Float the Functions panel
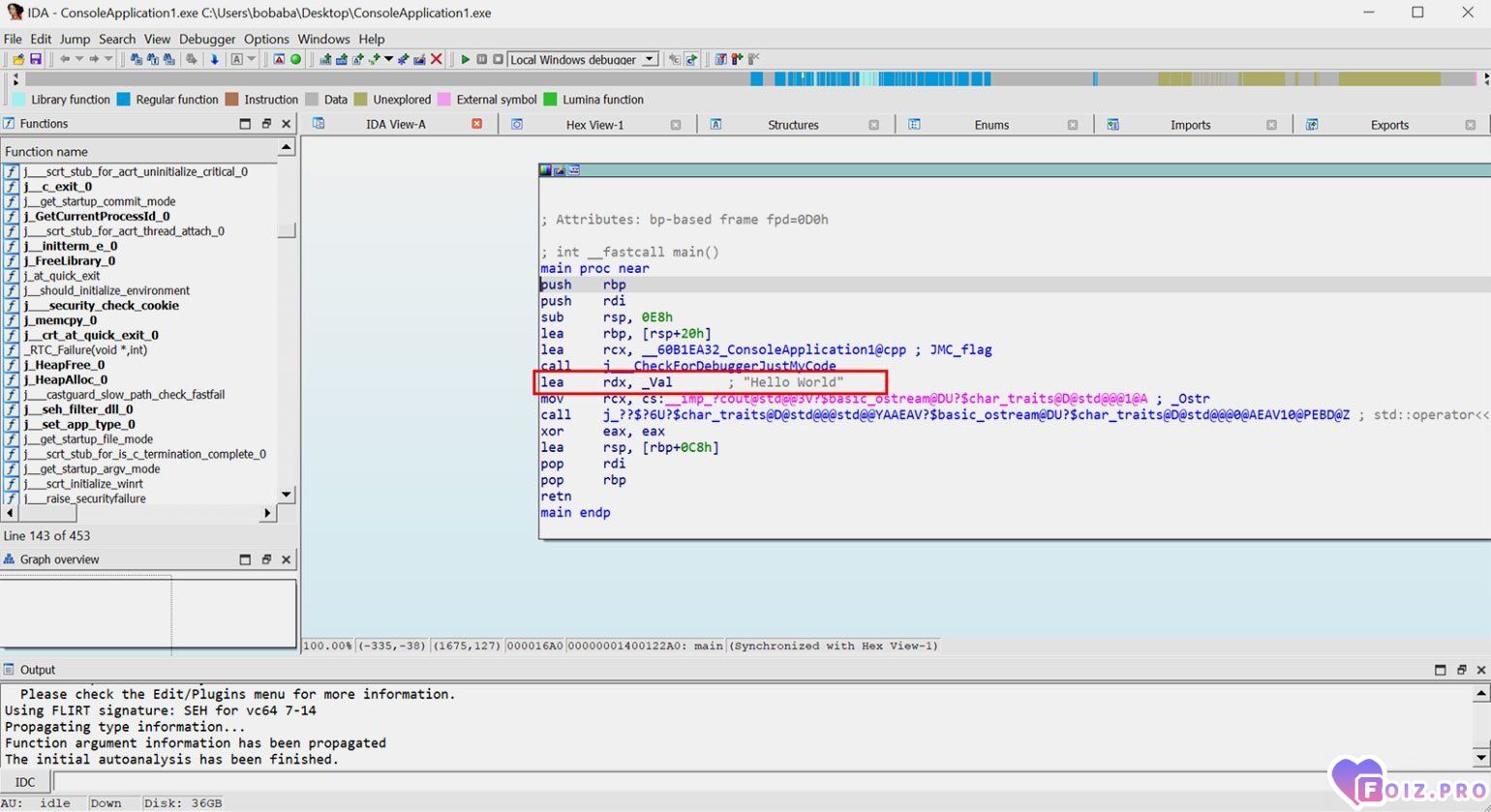 266,124
